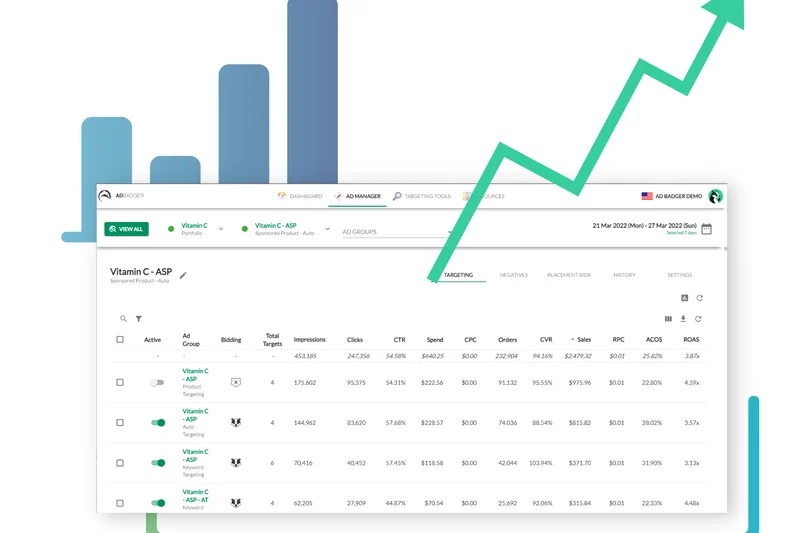The height and width of the screenshot is (533, 800).
Task: Click the refresh icon next to the chart icon
Action: (x=699, y=298)
